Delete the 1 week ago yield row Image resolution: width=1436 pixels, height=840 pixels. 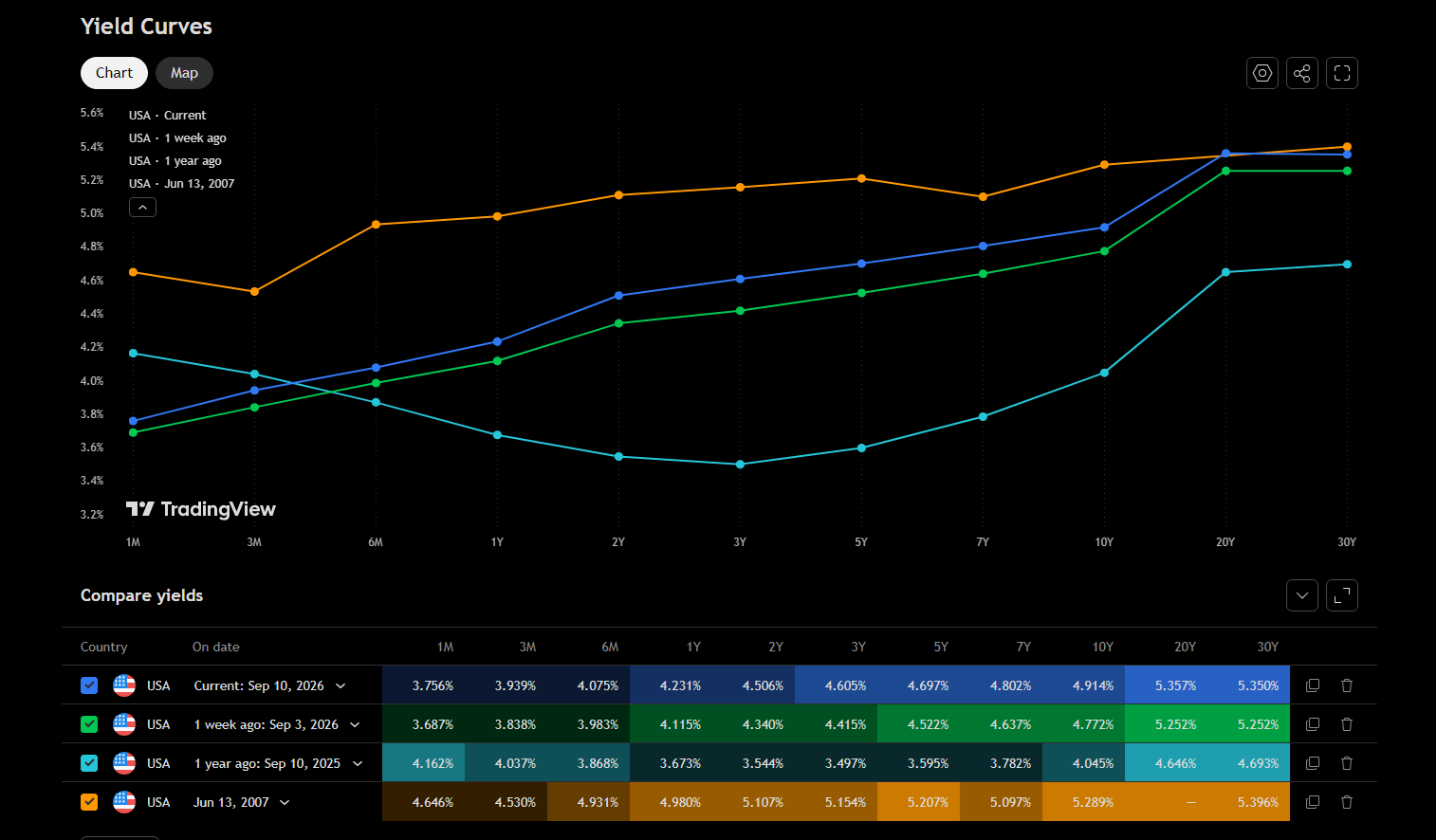tap(1347, 724)
